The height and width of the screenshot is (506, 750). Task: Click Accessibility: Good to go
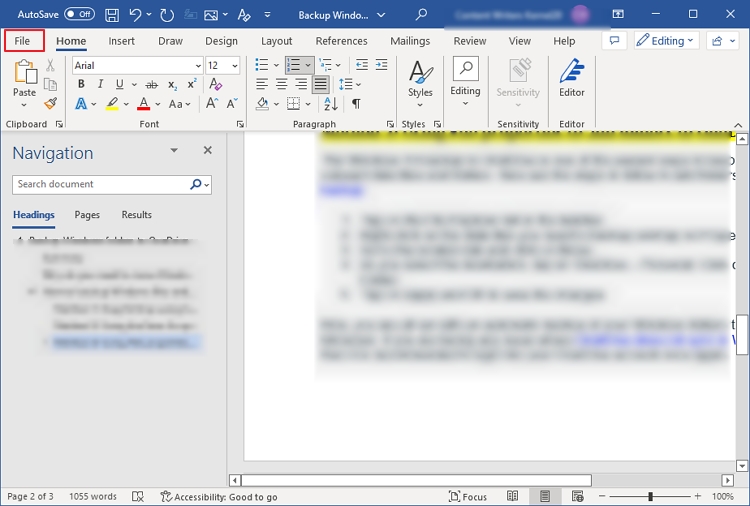[x=219, y=496]
